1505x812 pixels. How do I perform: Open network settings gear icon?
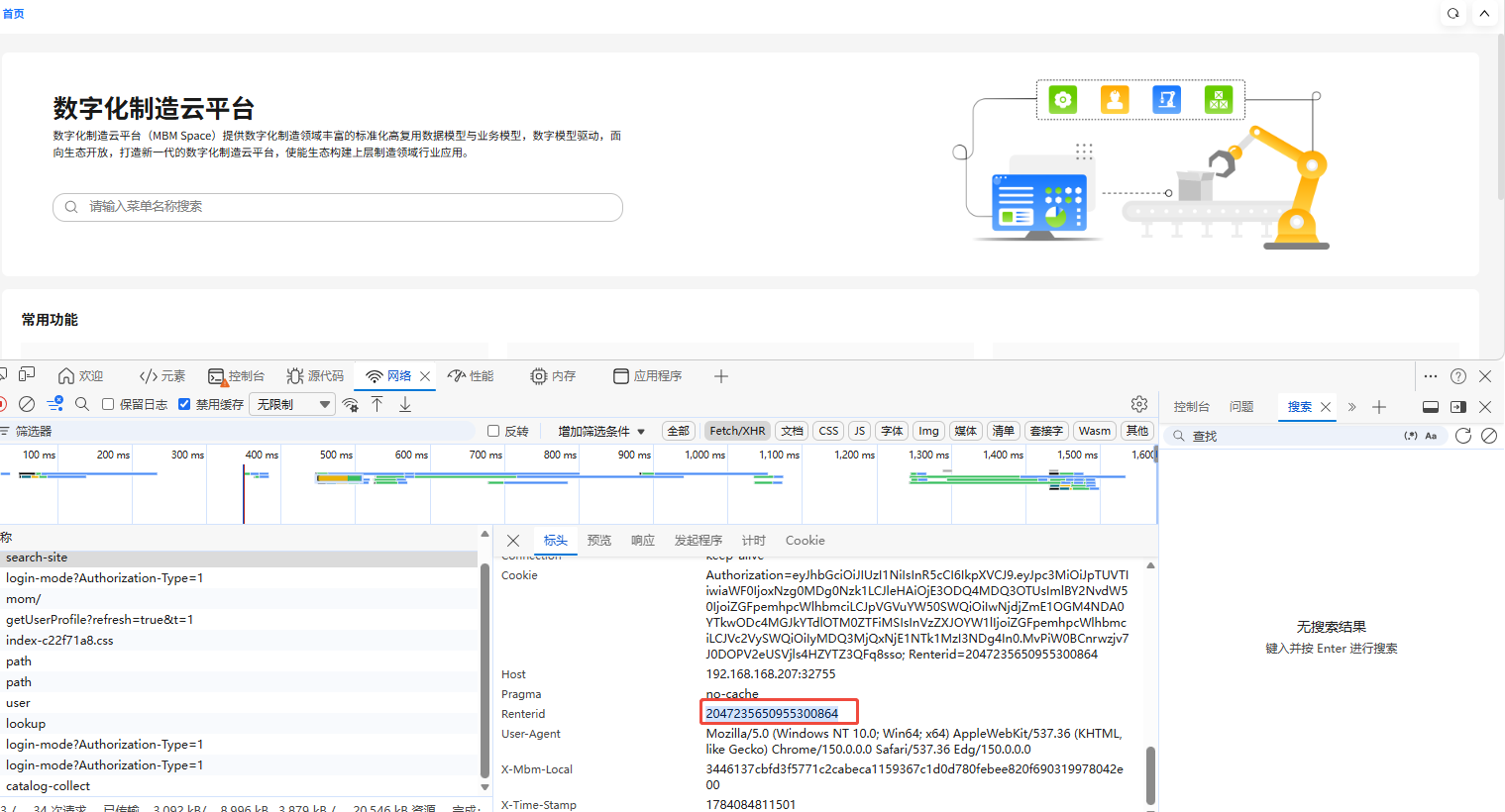(1139, 404)
